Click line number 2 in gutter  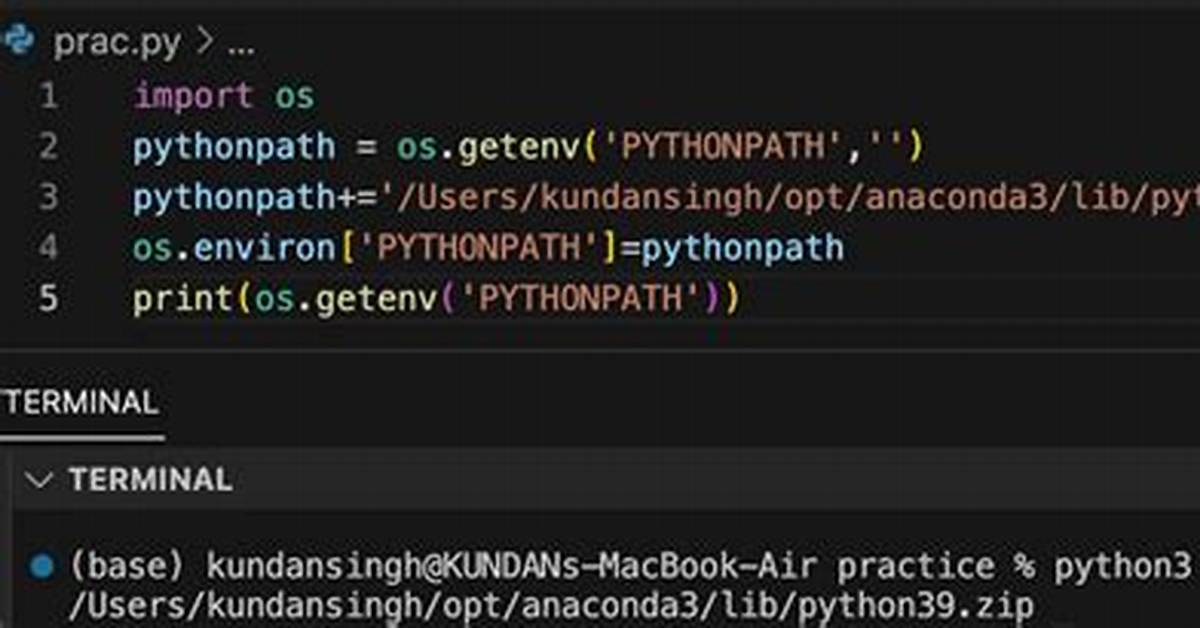[48, 147]
